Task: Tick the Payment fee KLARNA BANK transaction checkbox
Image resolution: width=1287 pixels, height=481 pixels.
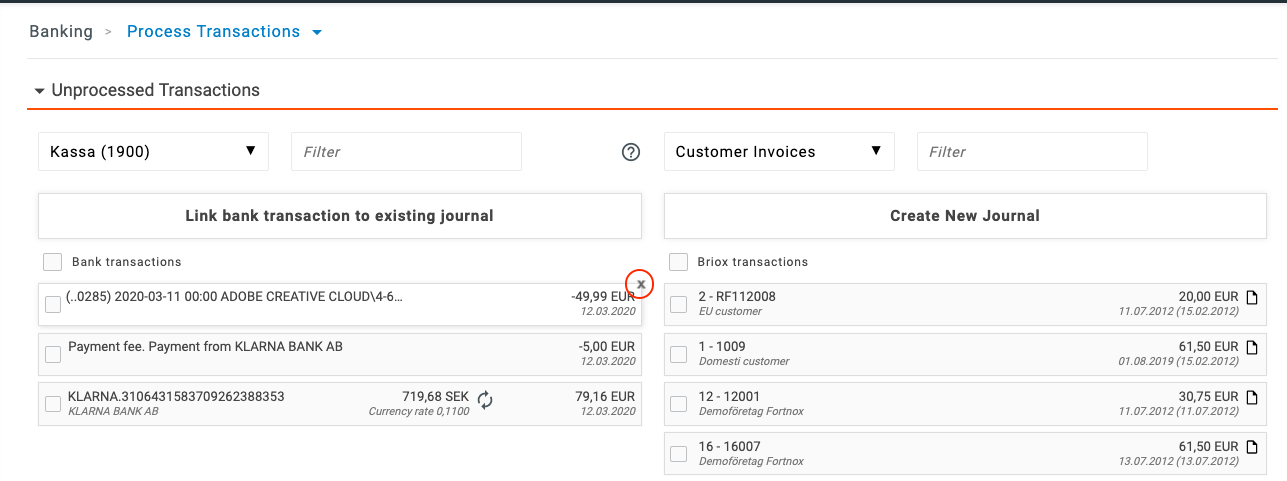Action: (x=53, y=354)
